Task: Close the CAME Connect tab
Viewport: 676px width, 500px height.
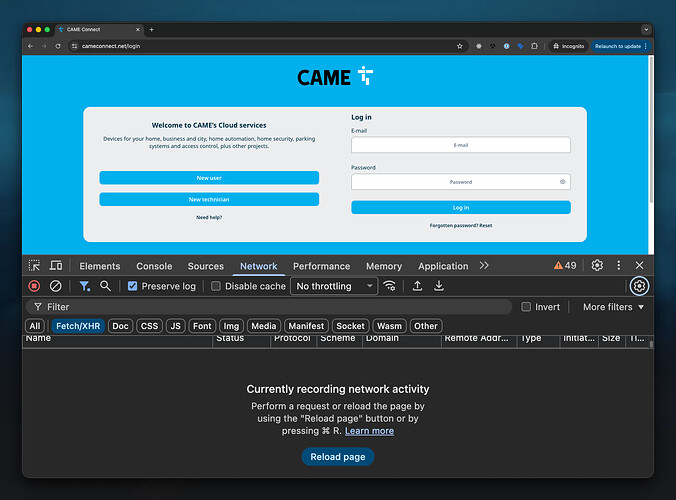Action: pos(138,30)
